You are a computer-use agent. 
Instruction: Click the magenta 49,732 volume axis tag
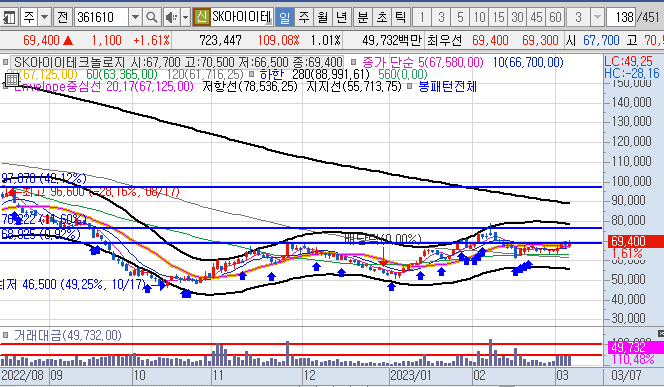point(636,347)
